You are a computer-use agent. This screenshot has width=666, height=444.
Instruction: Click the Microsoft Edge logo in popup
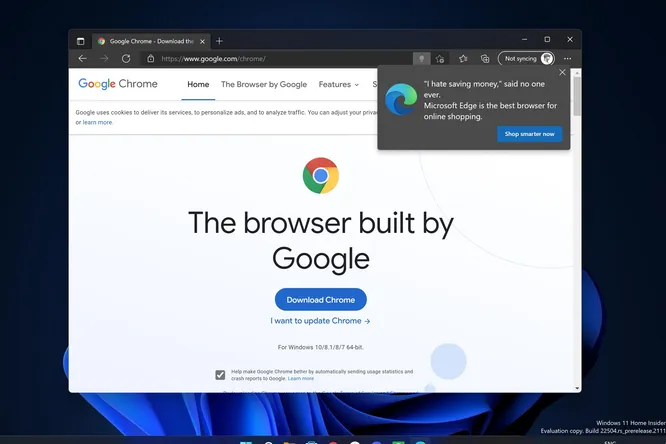click(401, 99)
